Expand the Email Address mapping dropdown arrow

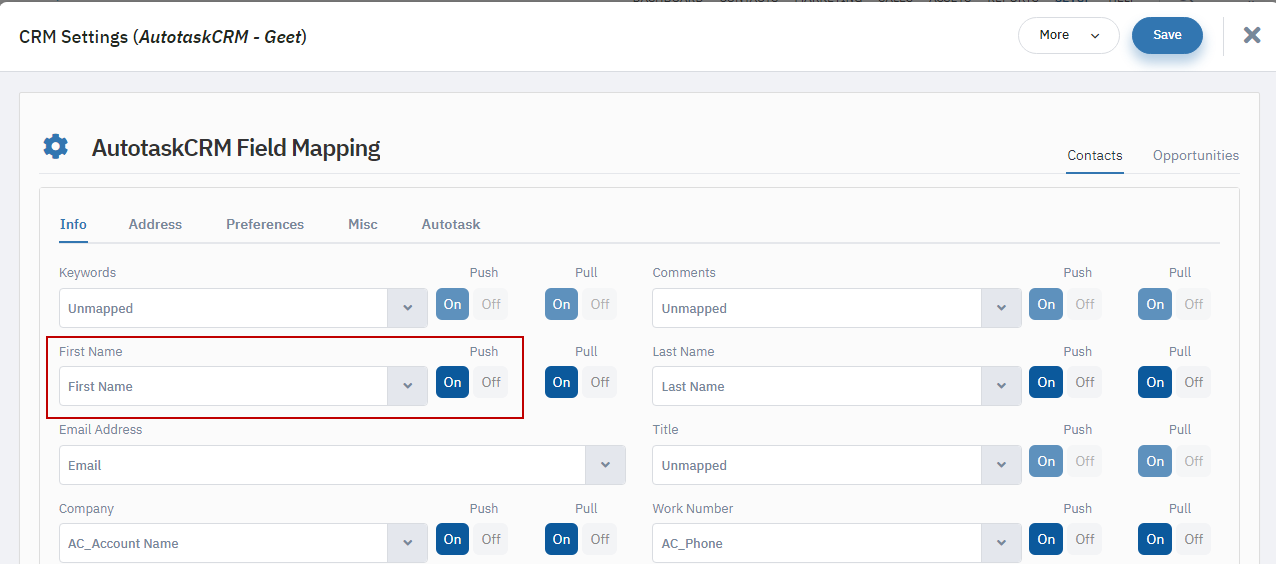(606, 465)
